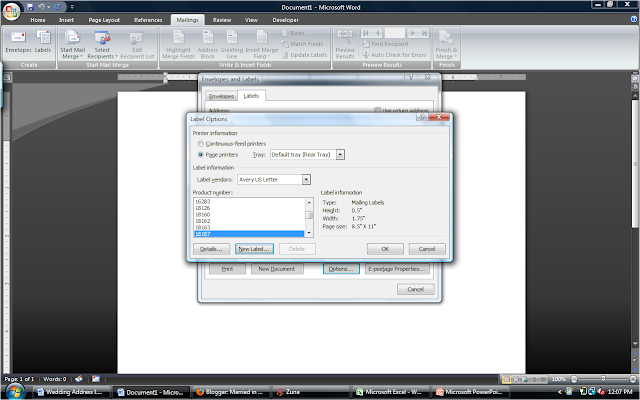Click the zoom slider in status bar
640x400 pixels.
[603, 379]
